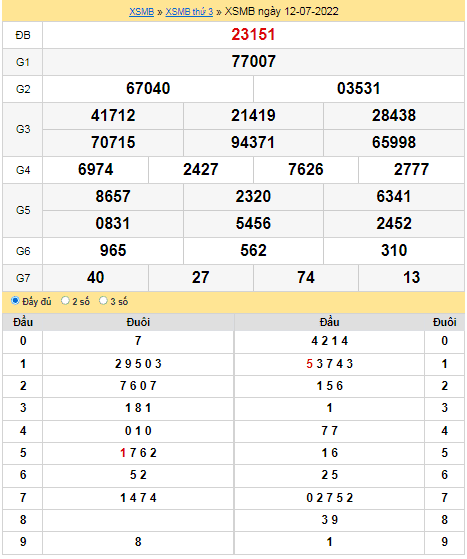Click the G6 result 562

tap(253, 250)
